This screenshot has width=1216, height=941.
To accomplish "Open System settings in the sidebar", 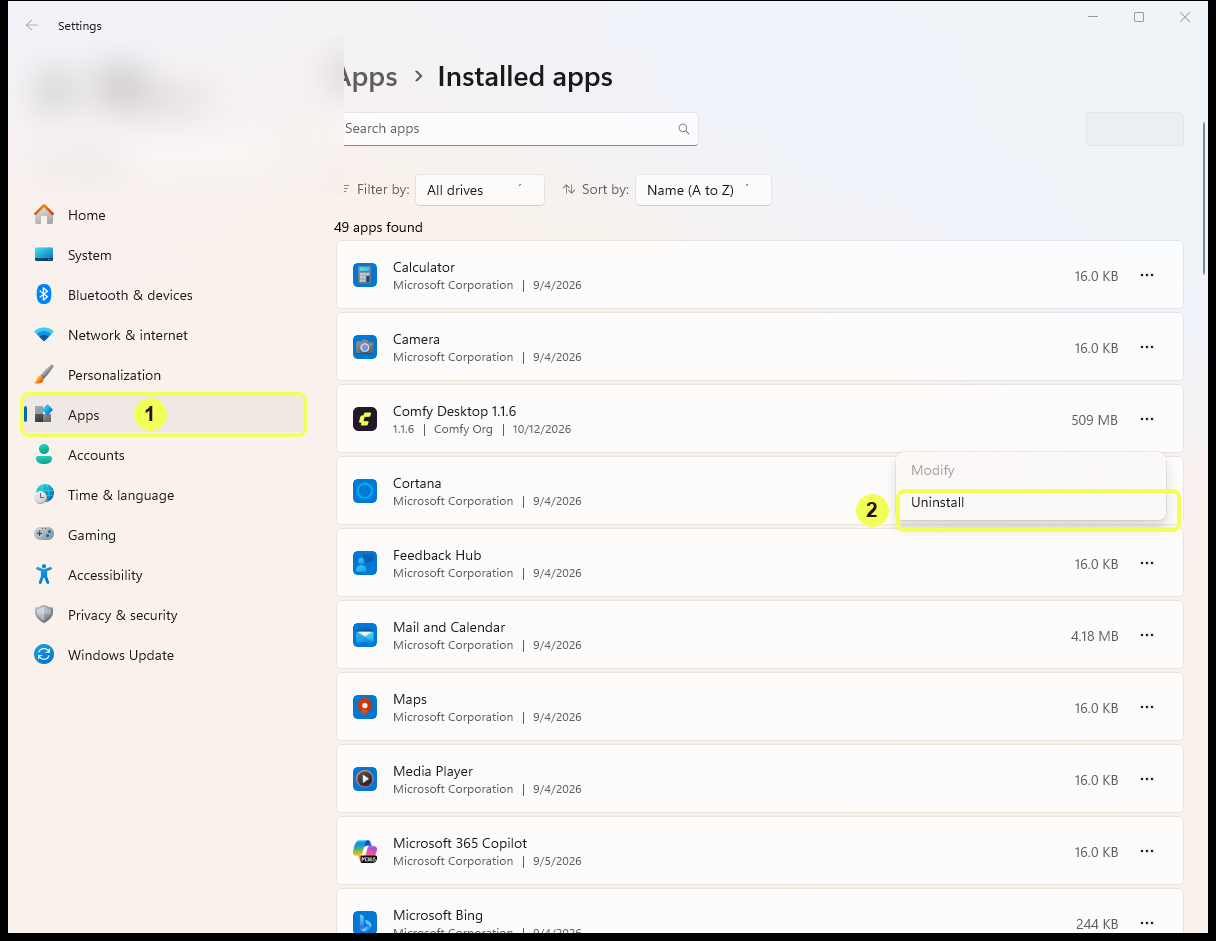I will tap(163, 255).
